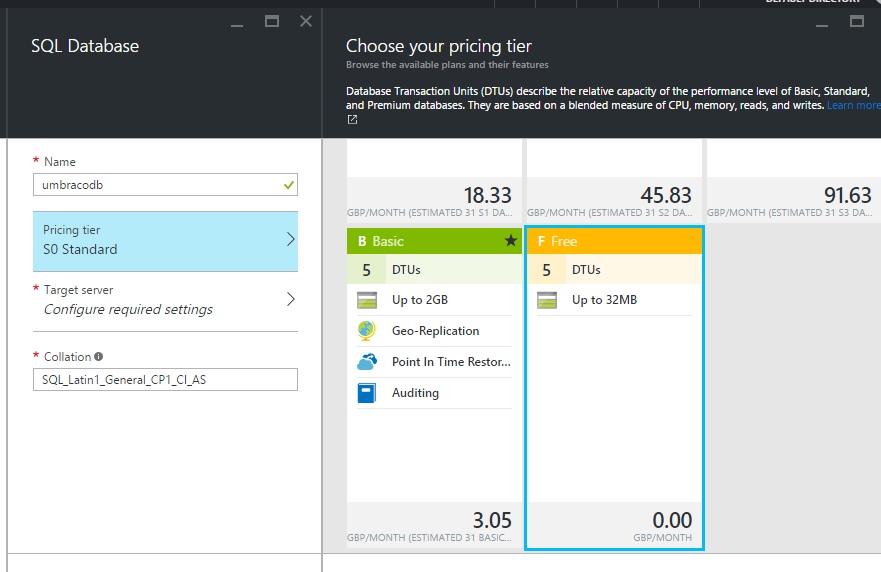Expand Target server chevron arrow

coord(290,299)
